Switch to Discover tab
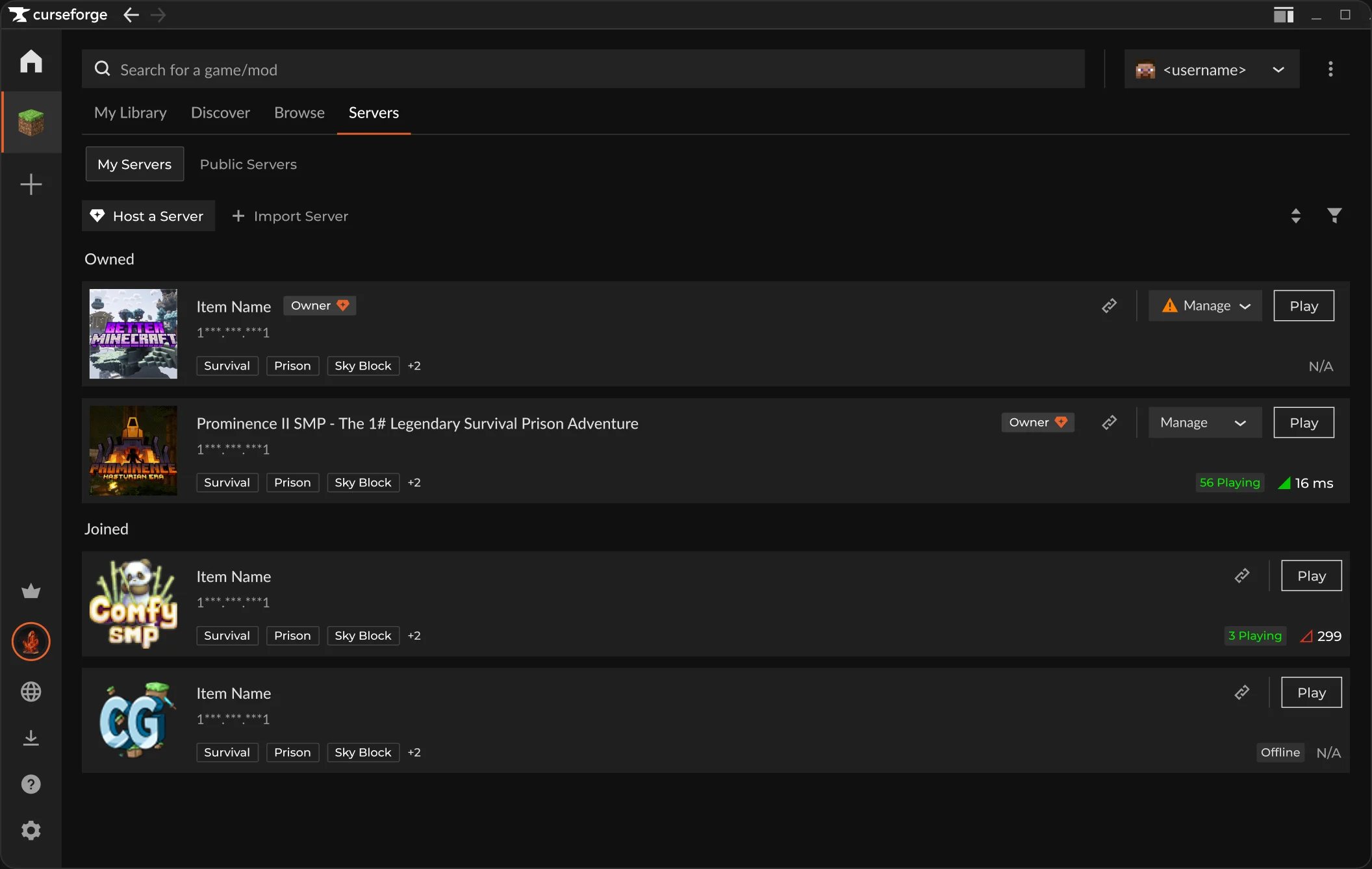 (220, 113)
